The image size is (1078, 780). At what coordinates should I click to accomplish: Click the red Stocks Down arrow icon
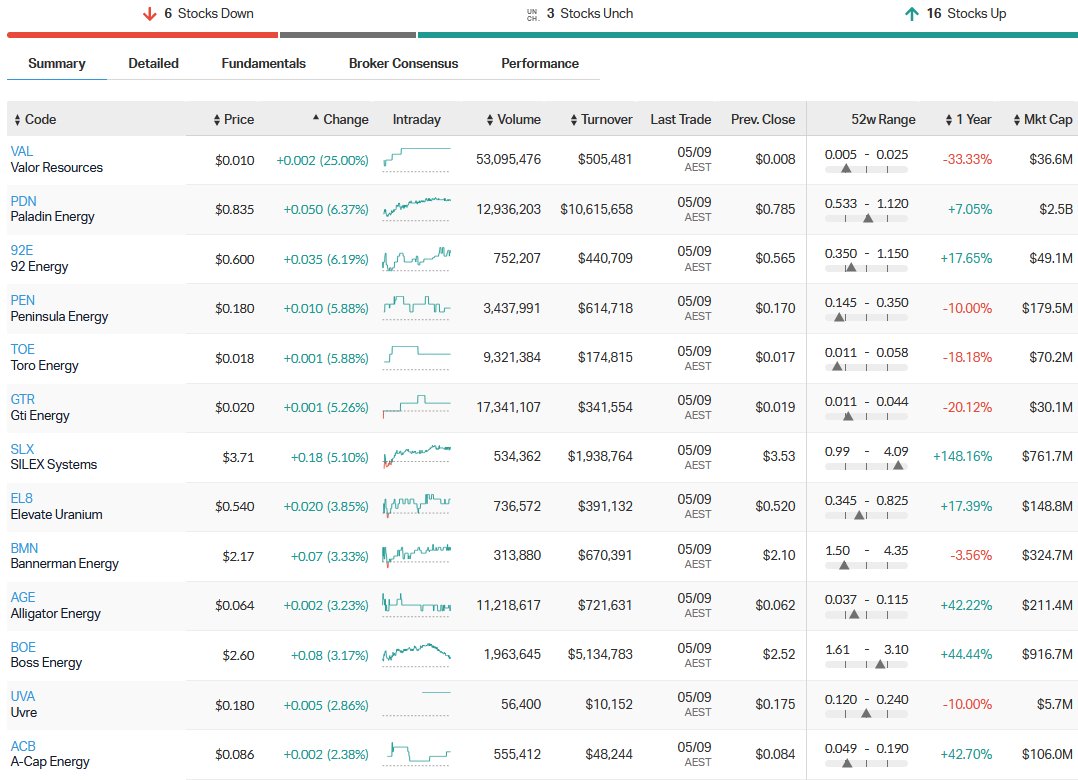(x=150, y=14)
